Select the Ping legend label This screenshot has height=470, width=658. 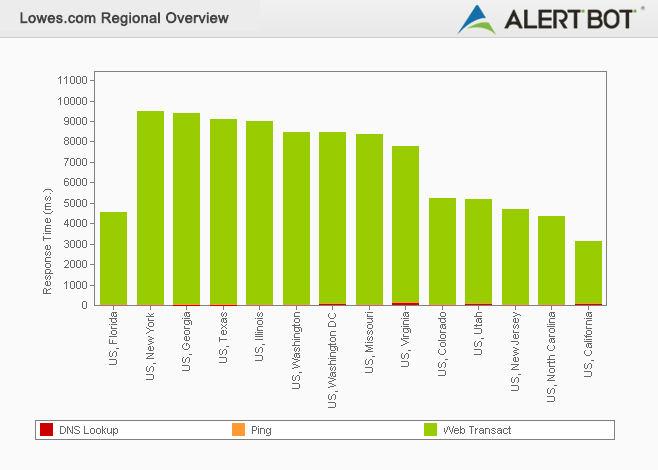point(261,430)
